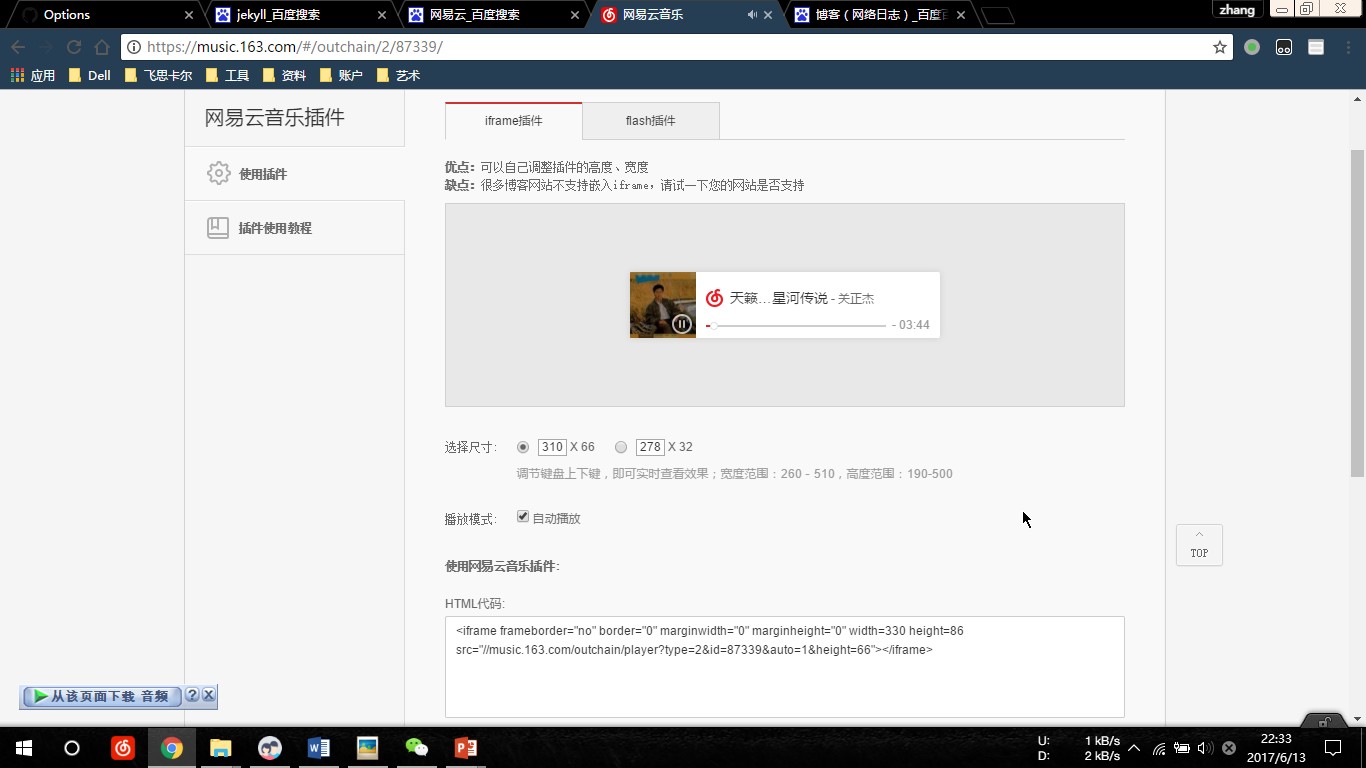1366x768 pixels.
Task: Open 插件使用教程 in the sidebar
Action: [275, 228]
